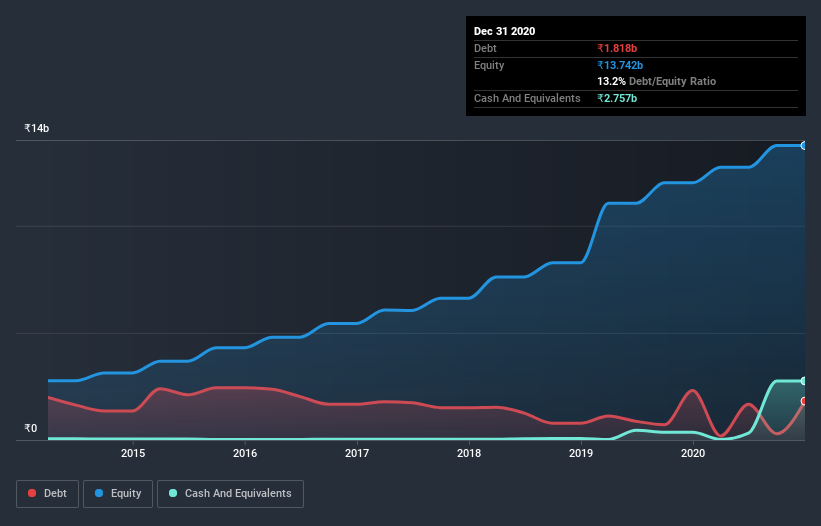Viewport: 821px width, 526px height.
Task: Toggle the Debt legend button
Action: 47,494
